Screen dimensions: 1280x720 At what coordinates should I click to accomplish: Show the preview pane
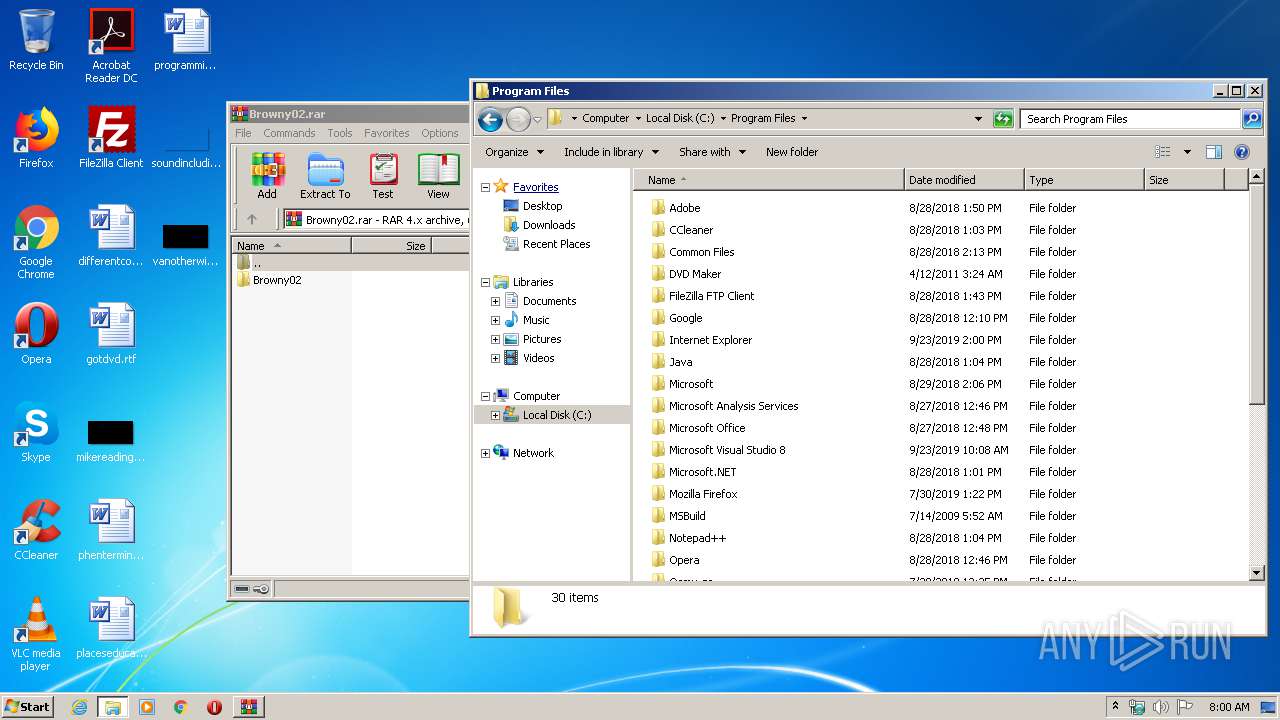[1213, 152]
